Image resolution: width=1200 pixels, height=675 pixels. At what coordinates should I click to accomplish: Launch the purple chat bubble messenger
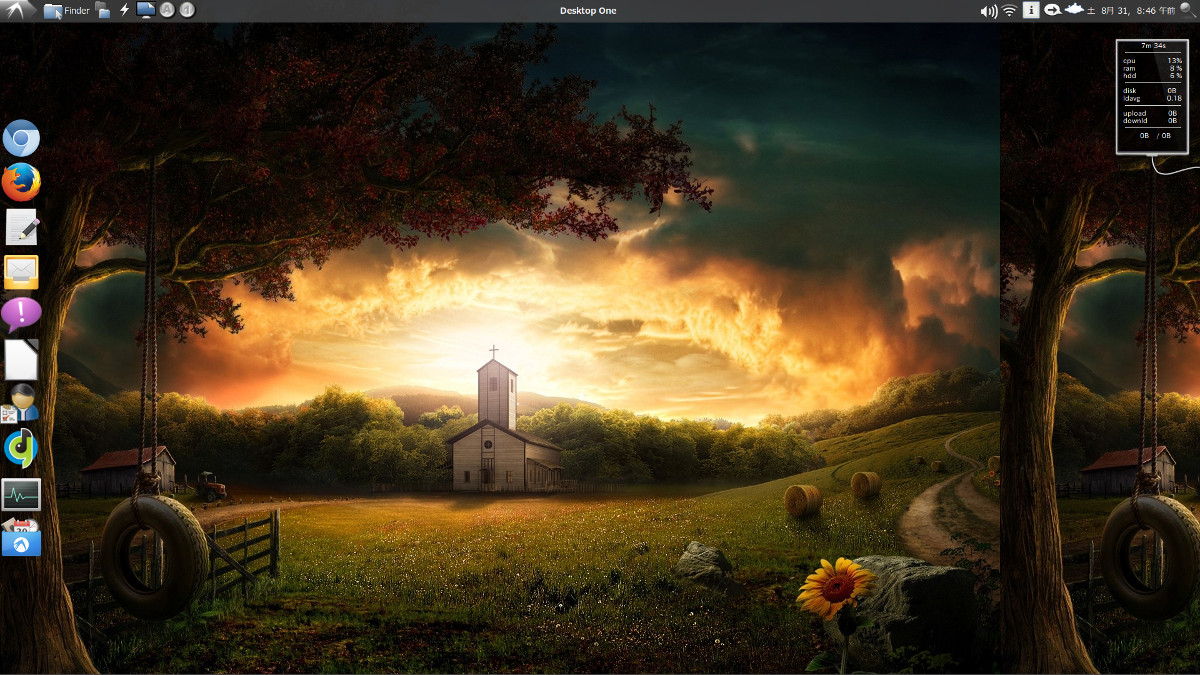coord(21,315)
